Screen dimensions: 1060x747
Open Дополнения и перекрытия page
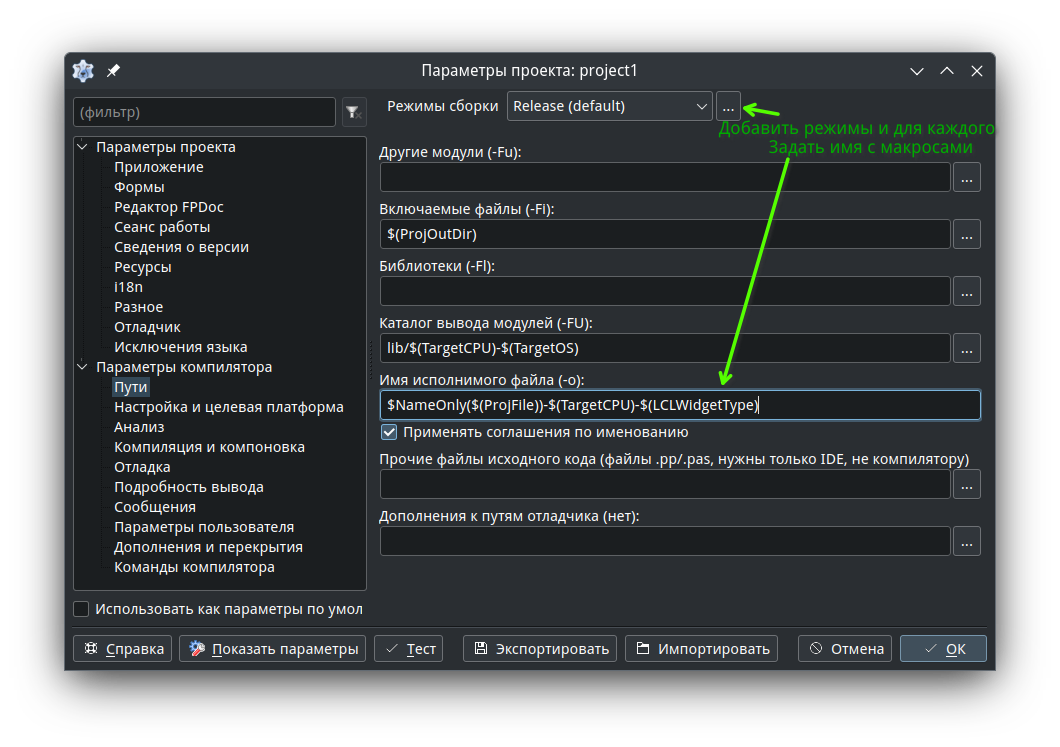click(208, 547)
